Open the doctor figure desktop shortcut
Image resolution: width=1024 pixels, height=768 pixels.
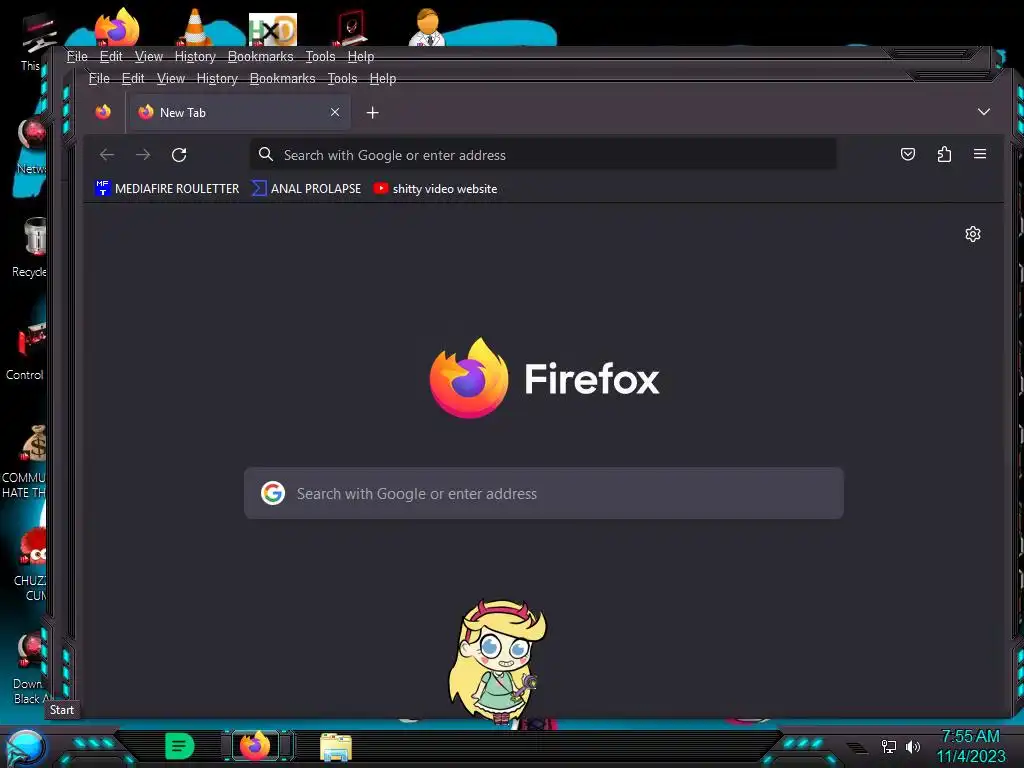pyautogui.click(x=427, y=27)
